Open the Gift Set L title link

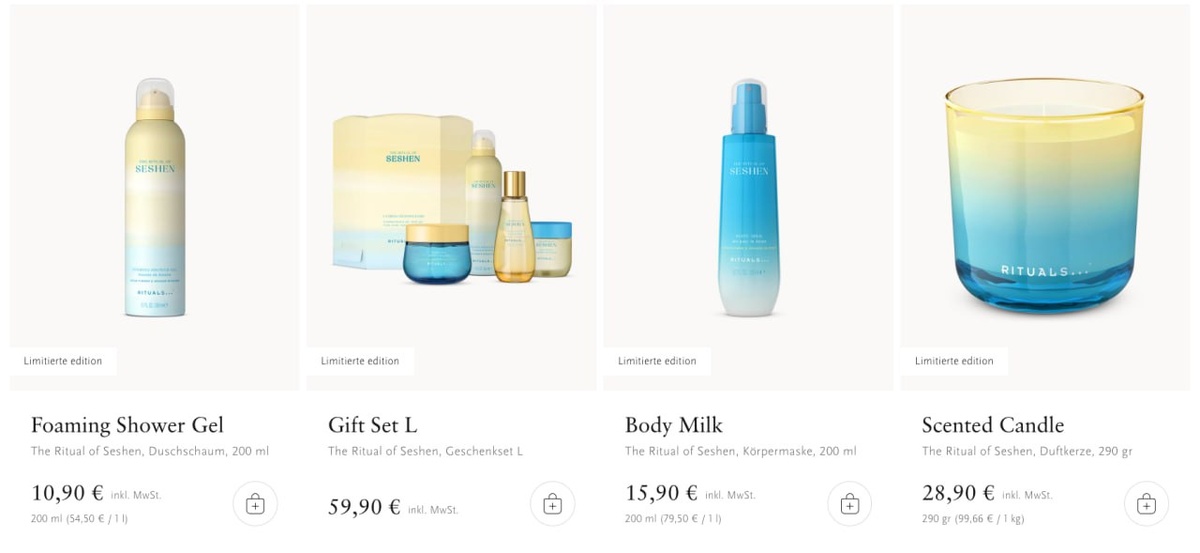(x=380, y=425)
